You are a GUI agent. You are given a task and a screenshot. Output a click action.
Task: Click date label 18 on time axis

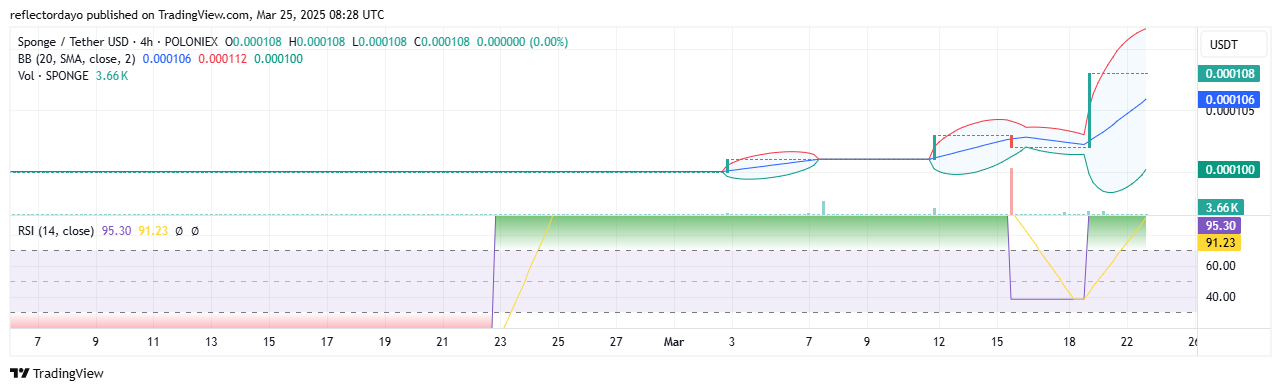coord(1070,342)
